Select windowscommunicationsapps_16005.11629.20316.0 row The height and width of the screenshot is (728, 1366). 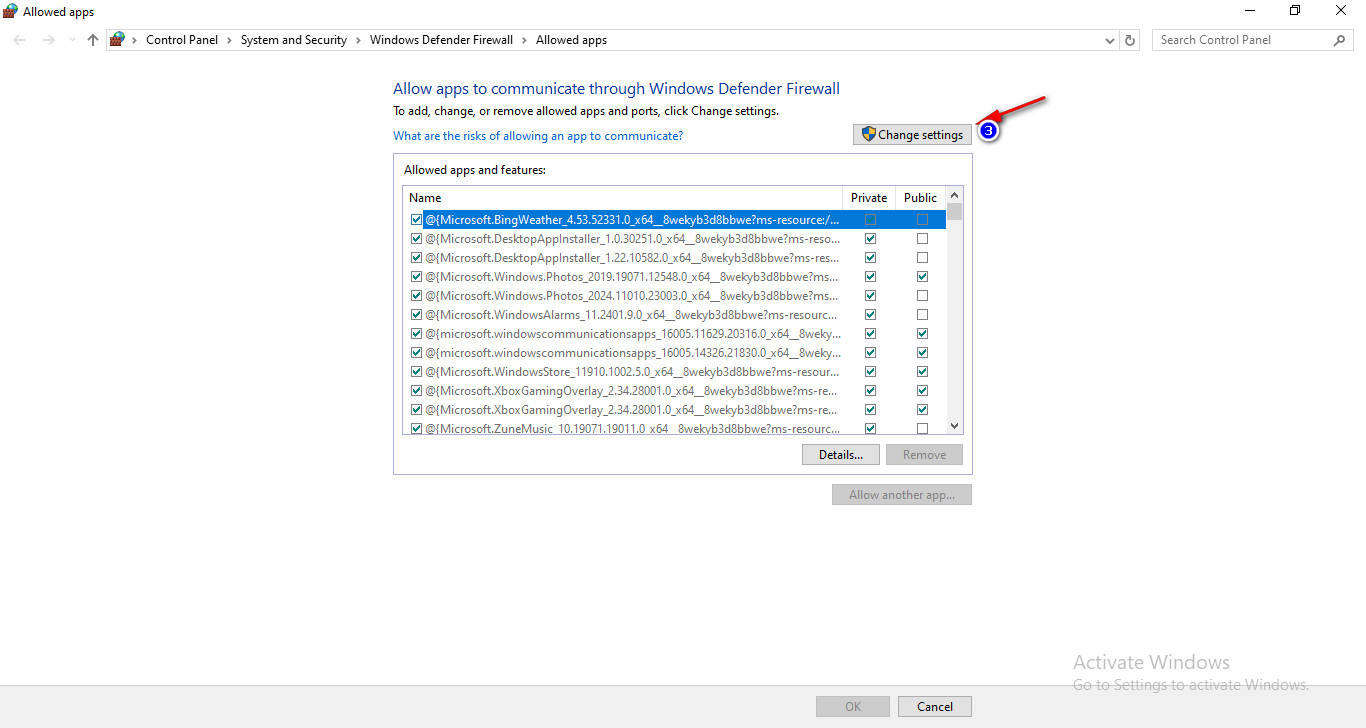click(675, 334)
